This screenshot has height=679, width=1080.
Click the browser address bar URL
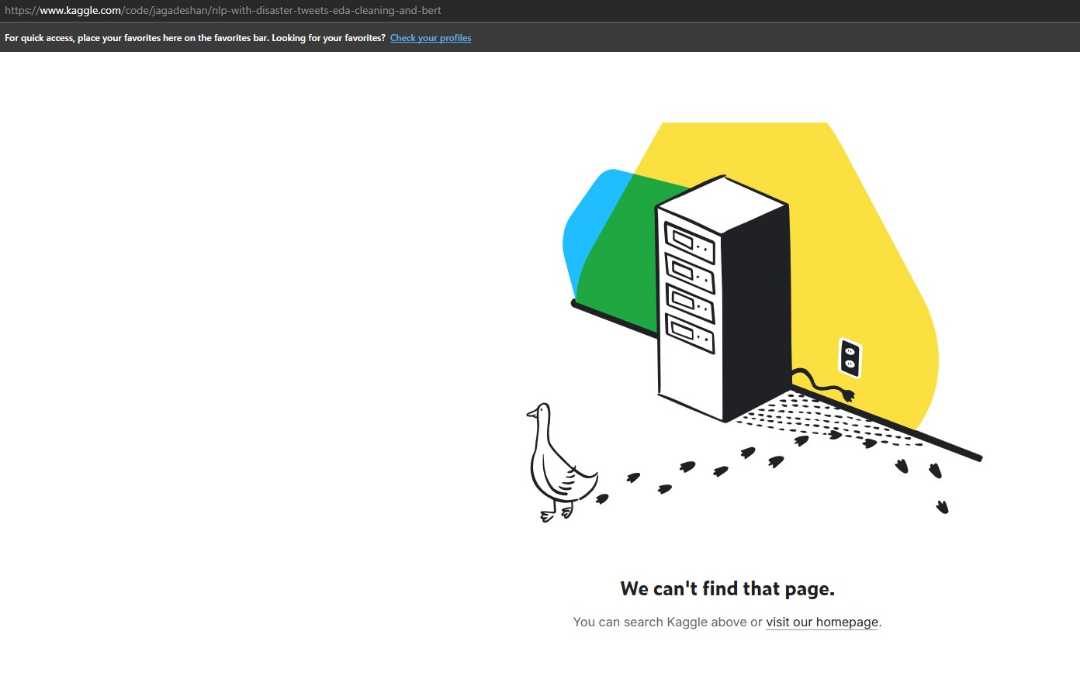click(222, 10)
